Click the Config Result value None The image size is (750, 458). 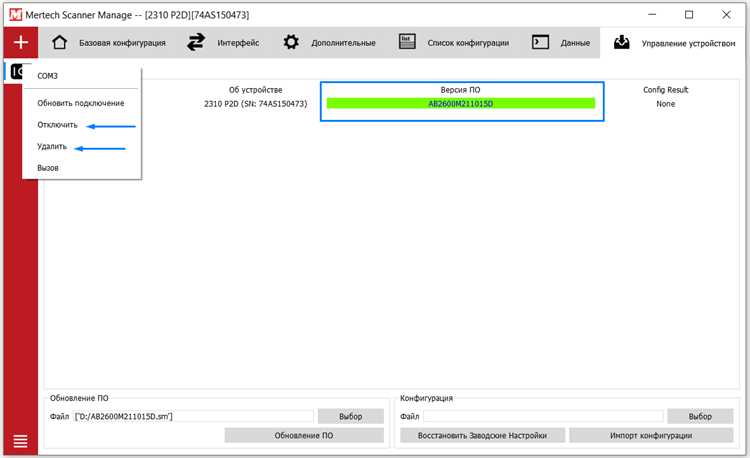click(665, 104)
